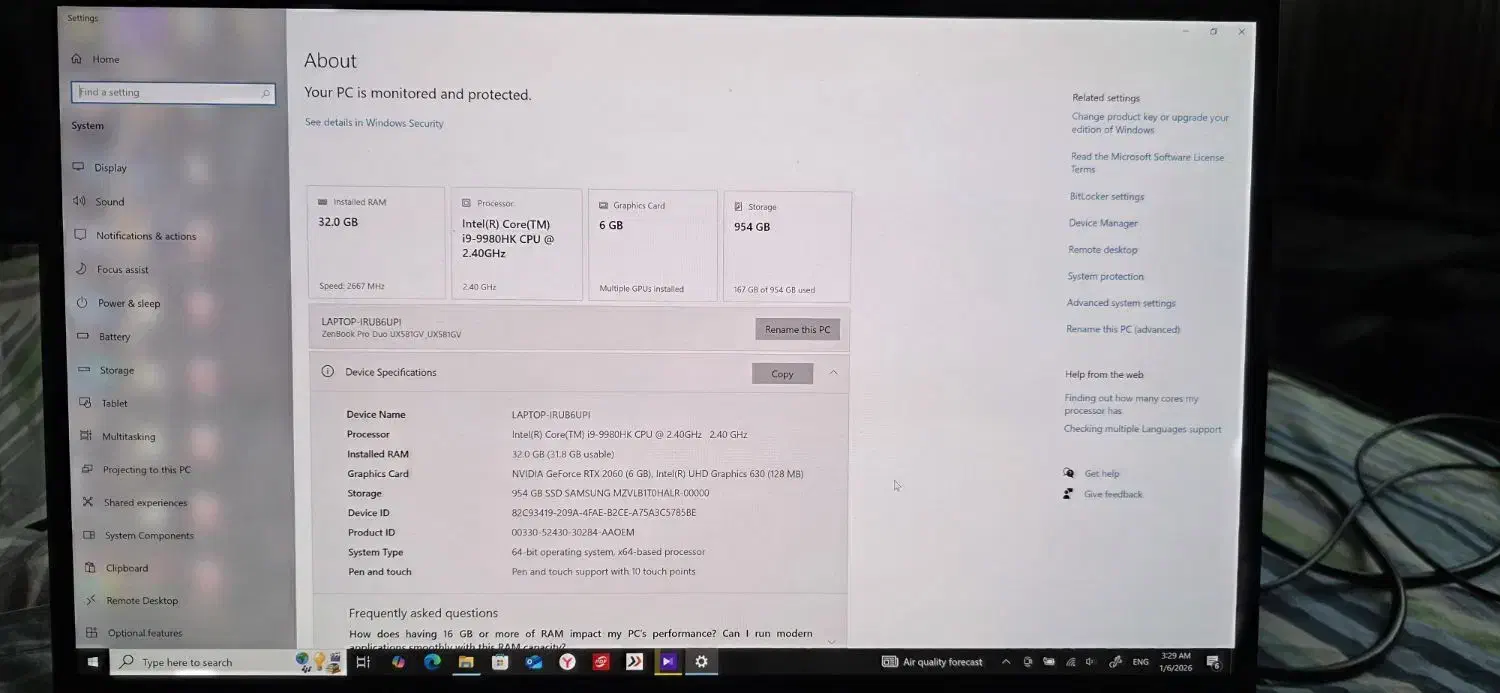Select Multitasking in the sidebar menu
This screenshot has width=1500, height=693.
128,437
